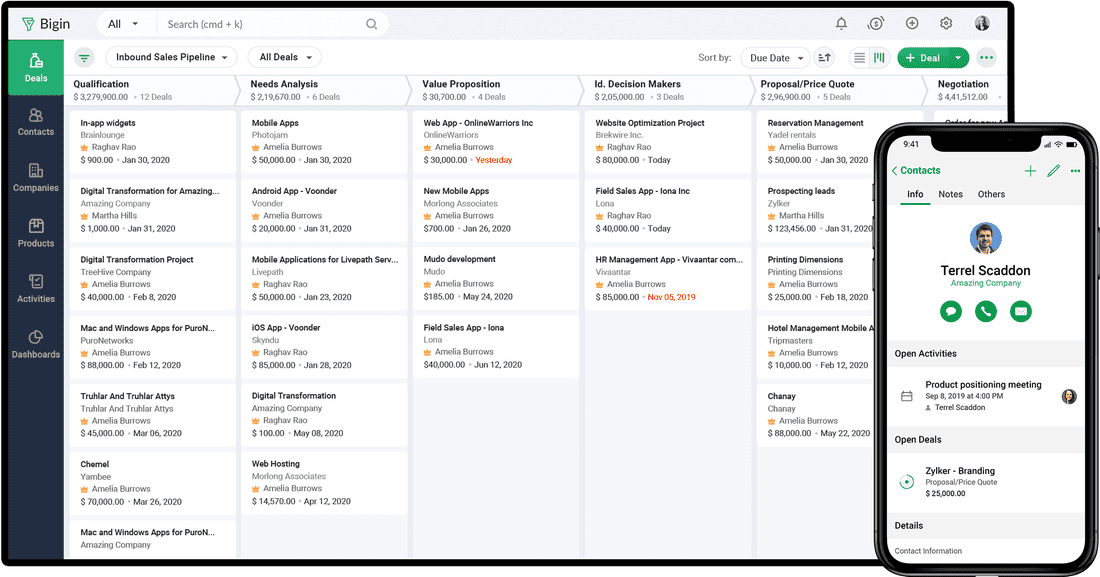Screen dimensions: 1100x577
Task: Open Truhlar And Truhlar Attys deal
Action: (152, 415)
